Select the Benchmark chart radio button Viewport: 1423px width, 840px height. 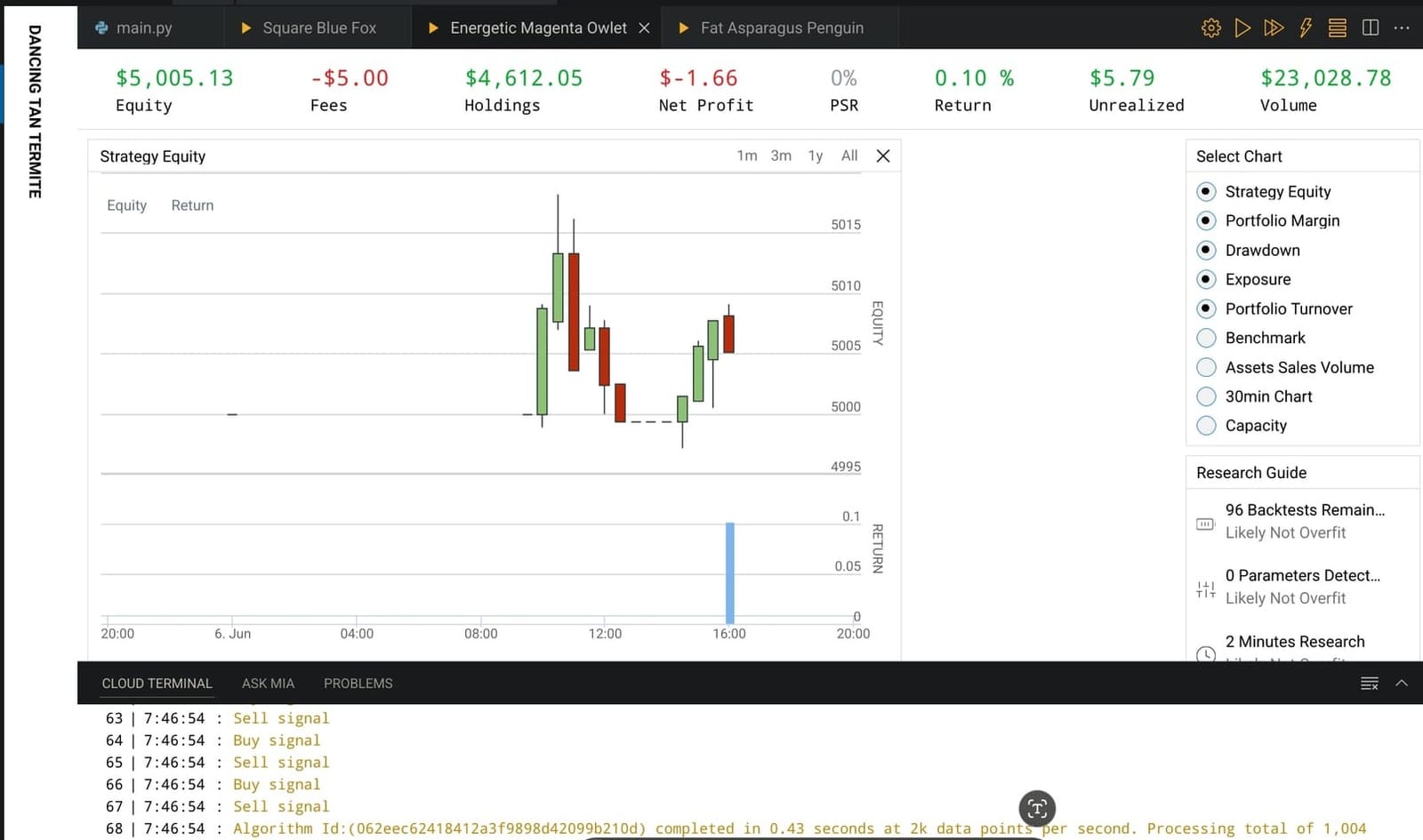(x=1206, y=338)
